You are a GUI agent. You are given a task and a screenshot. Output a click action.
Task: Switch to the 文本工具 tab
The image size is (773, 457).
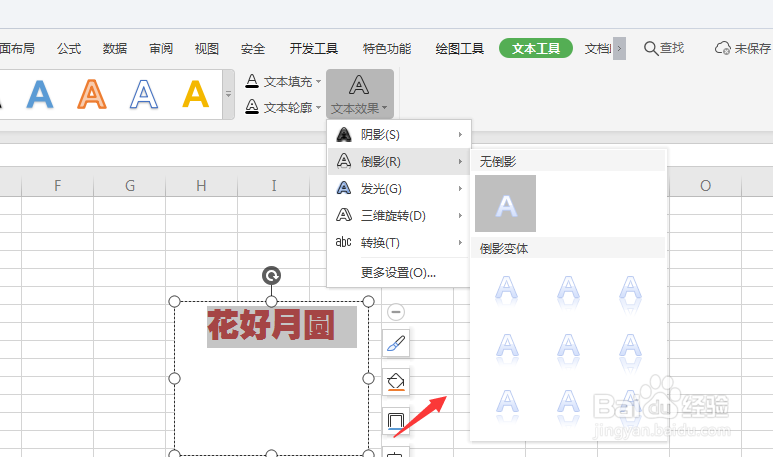click(x=536, y=48)
